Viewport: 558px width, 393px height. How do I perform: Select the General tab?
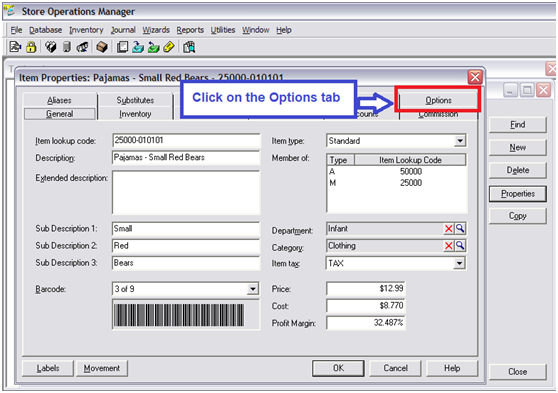point(59,114)
